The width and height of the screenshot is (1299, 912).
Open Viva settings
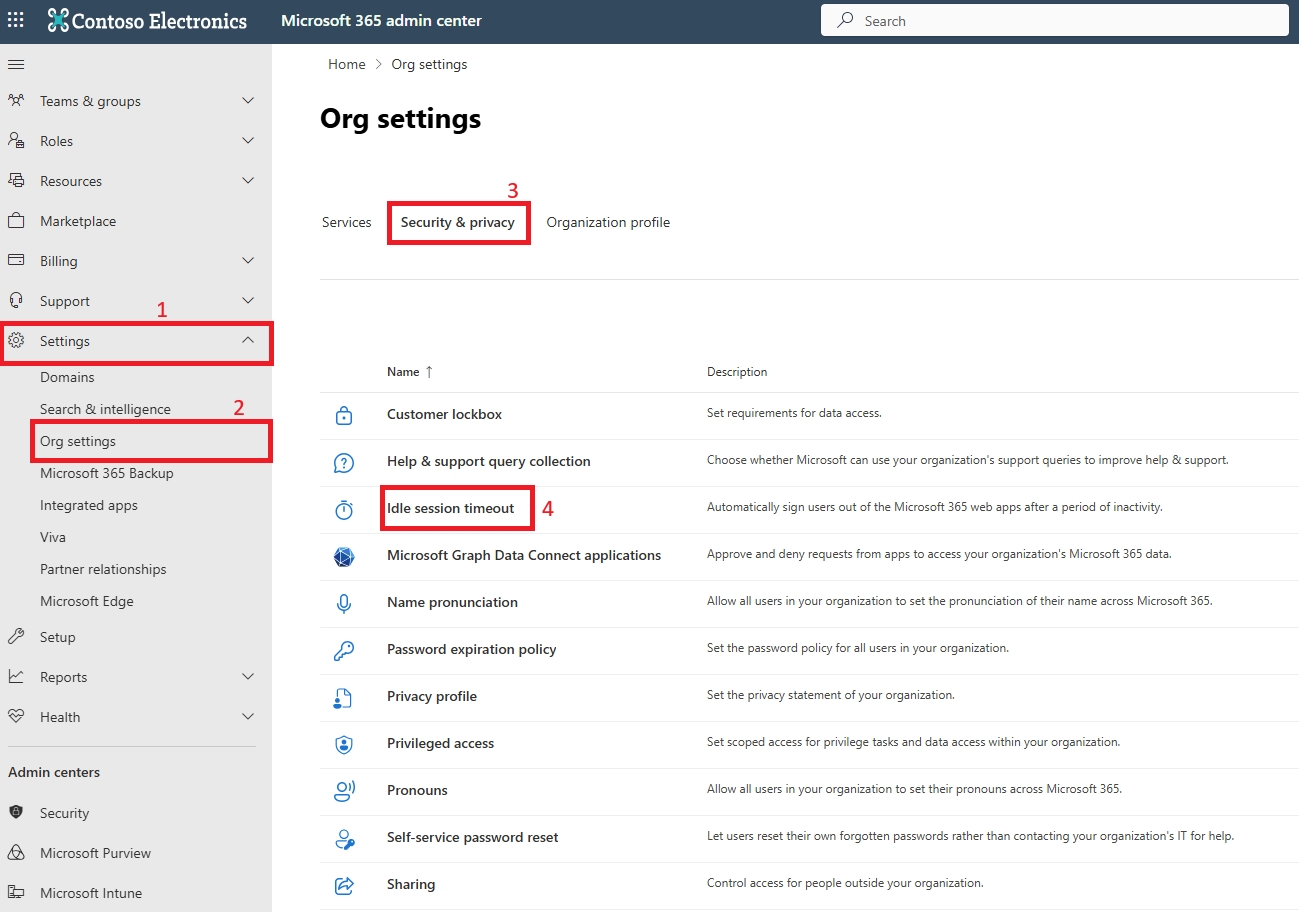(x=53, y=537)
